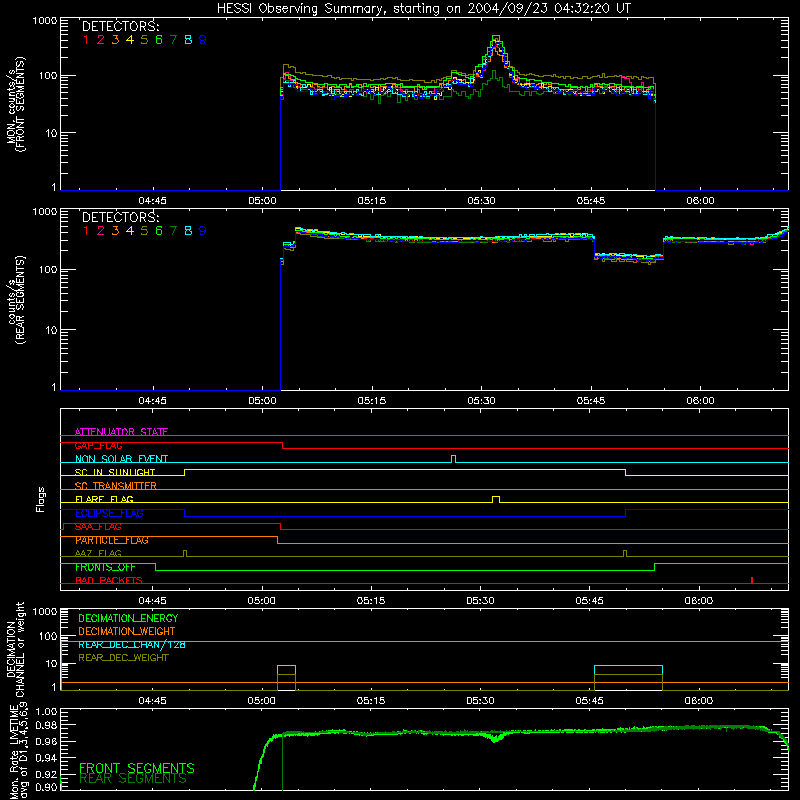800x800 pixels.
Task: Click the FLARE_FLAG label
Action: pos(104,499)
